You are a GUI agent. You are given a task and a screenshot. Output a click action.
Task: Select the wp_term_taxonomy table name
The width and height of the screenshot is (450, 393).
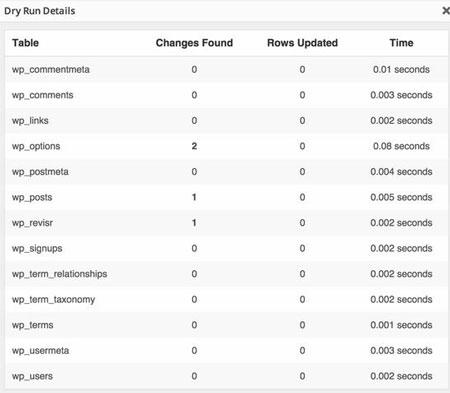tap(54, 300)
